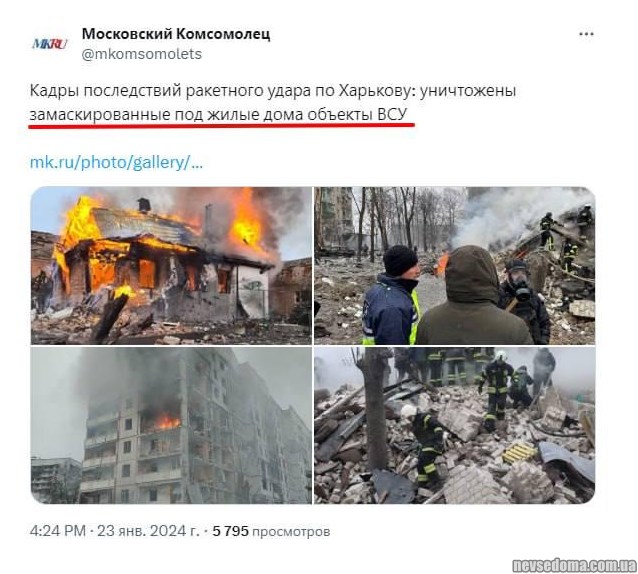Click the first line of tweet text
638x574 pixels.
(273, 91)
